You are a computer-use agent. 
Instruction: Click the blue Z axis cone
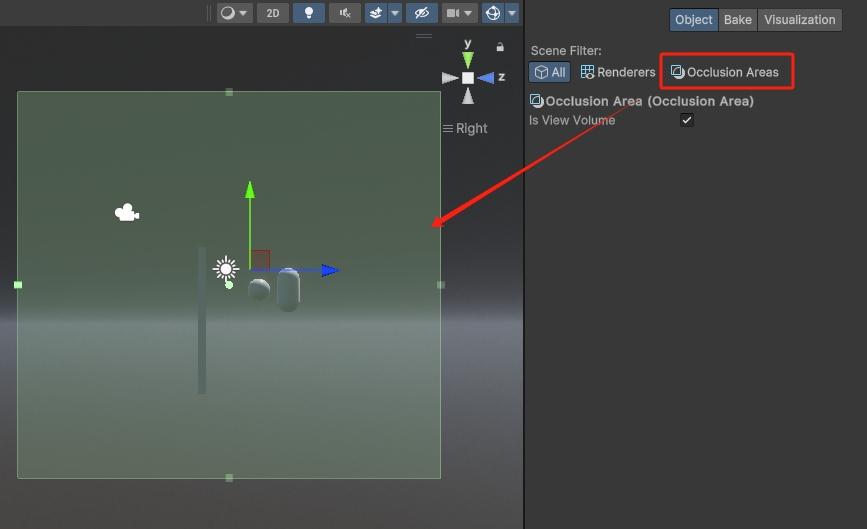click(486, 78)
